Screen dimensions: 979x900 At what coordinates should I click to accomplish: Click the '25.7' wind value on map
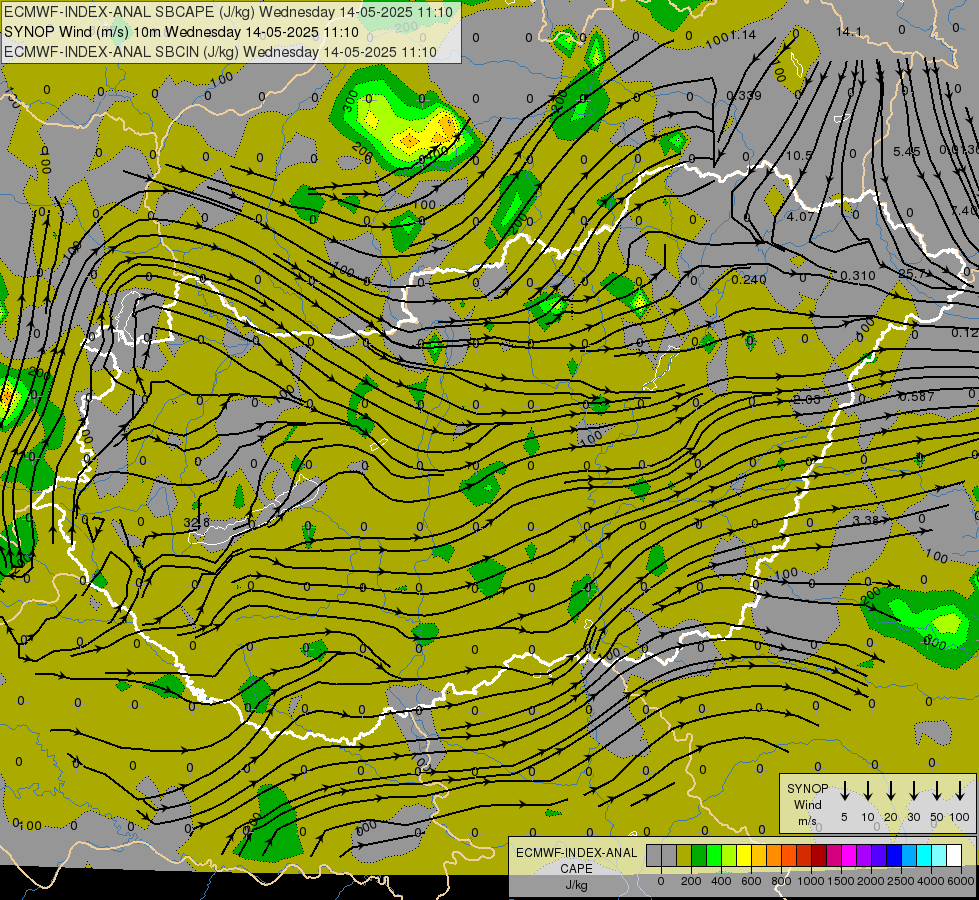pyautogui.click(x=912, y=274)
